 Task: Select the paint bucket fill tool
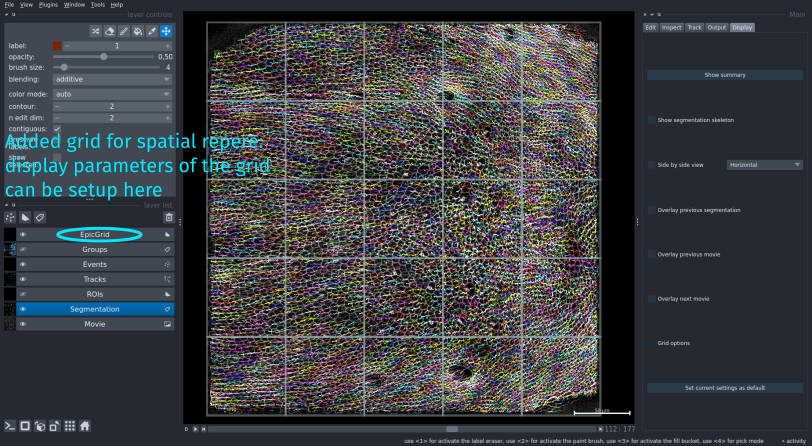137,31
